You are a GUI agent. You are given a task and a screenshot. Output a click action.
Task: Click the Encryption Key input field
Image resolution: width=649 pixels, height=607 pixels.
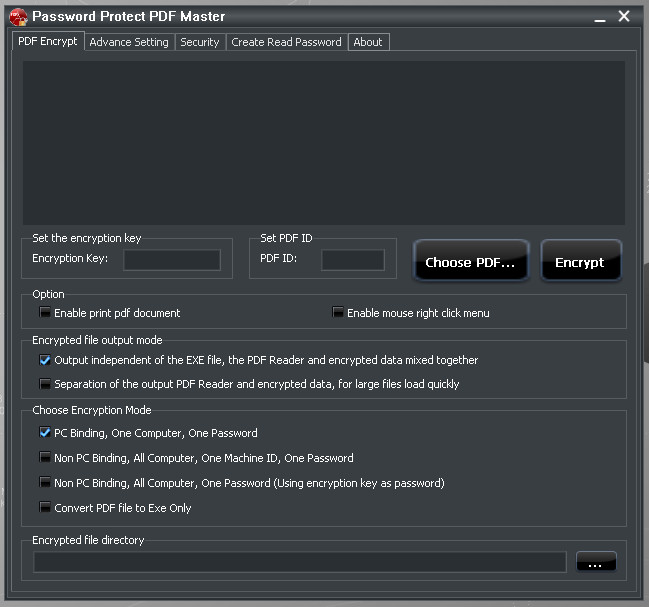172,260
